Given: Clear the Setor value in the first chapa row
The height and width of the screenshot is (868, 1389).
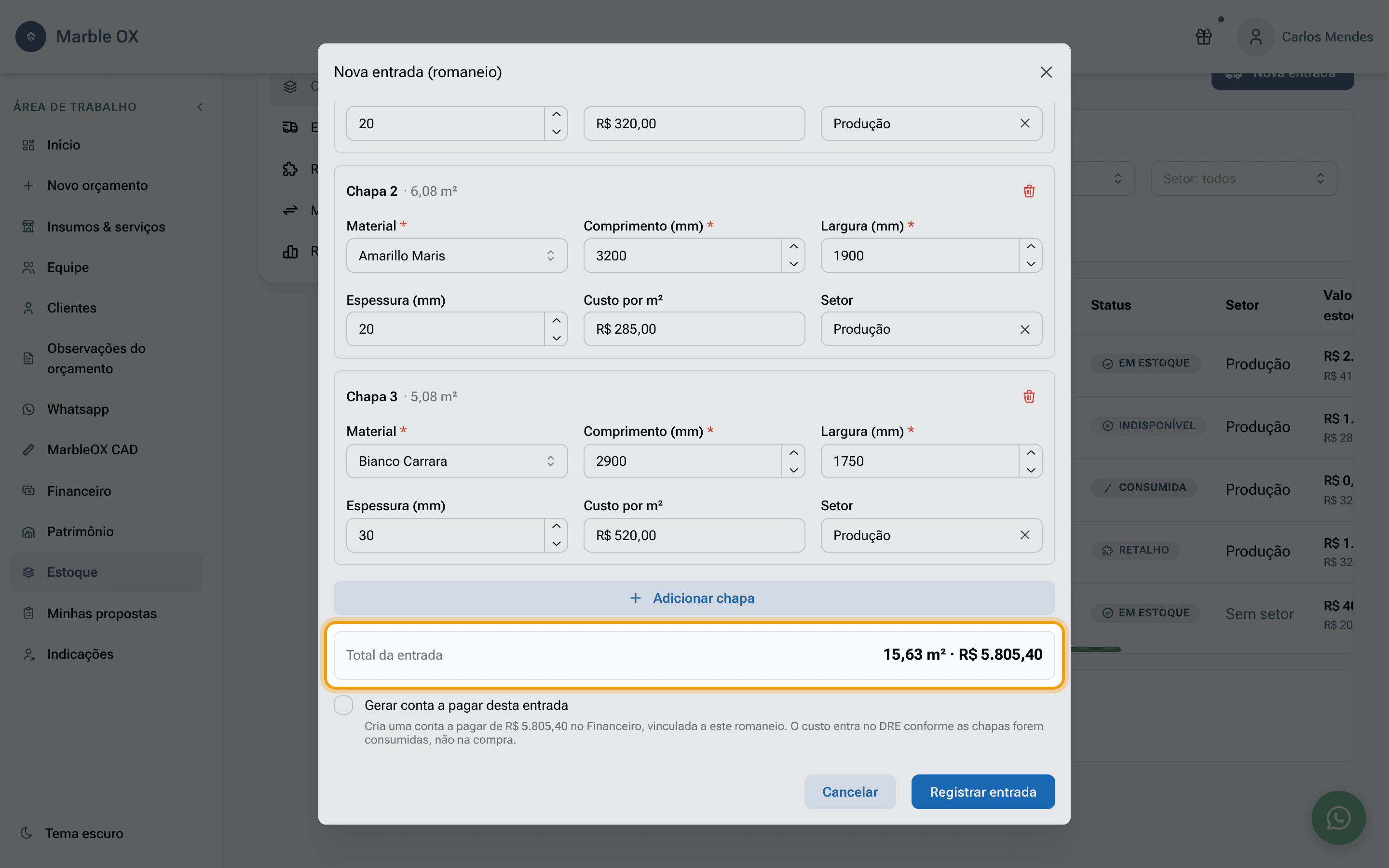Looking at the screenshot, I should (x=1024, y=123).
